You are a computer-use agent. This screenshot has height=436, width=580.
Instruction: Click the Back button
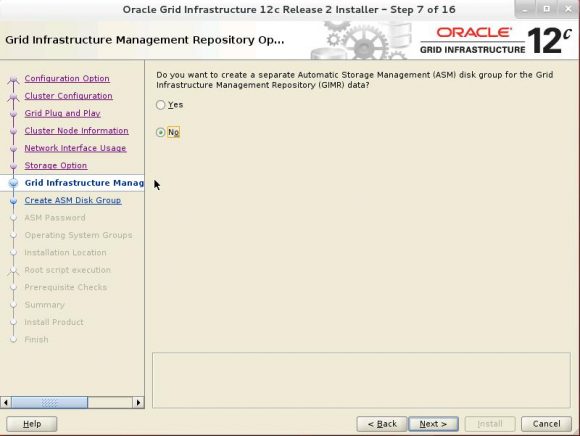click(382, 424)
